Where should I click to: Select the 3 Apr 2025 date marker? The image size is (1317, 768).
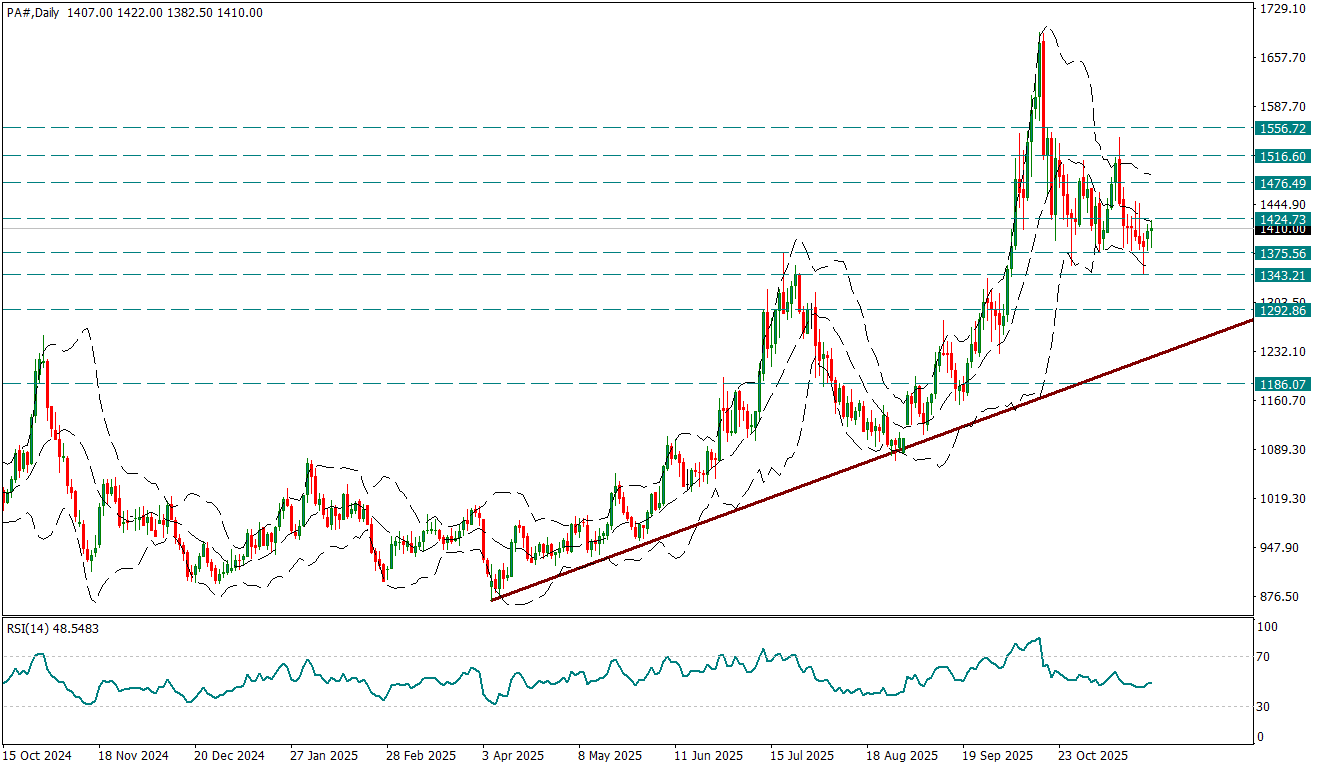coord(513,756)
